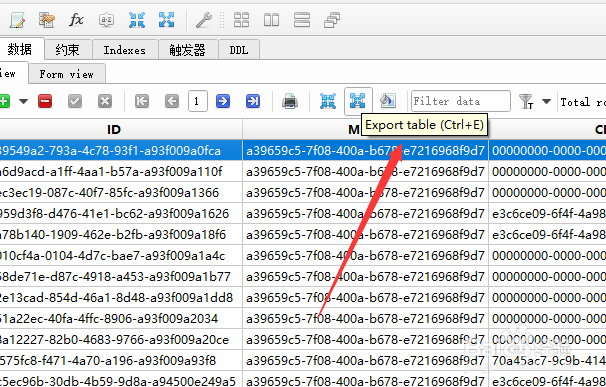This screenshot has height=387, width=606.
Task: Click the Total rows label
Action: pos(583,102)
